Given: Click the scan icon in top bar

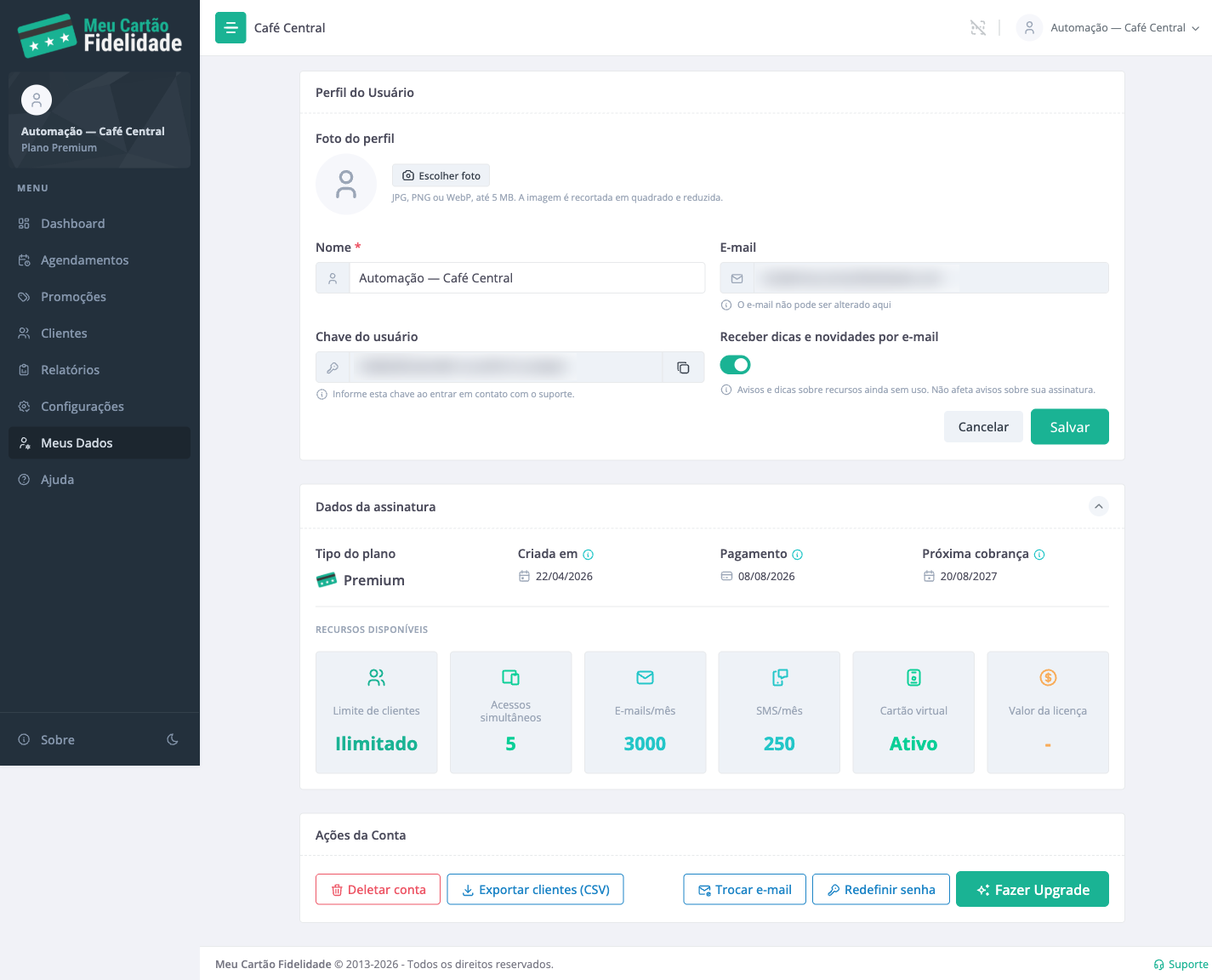Looking at the screenshot, I should pos(978,28).
